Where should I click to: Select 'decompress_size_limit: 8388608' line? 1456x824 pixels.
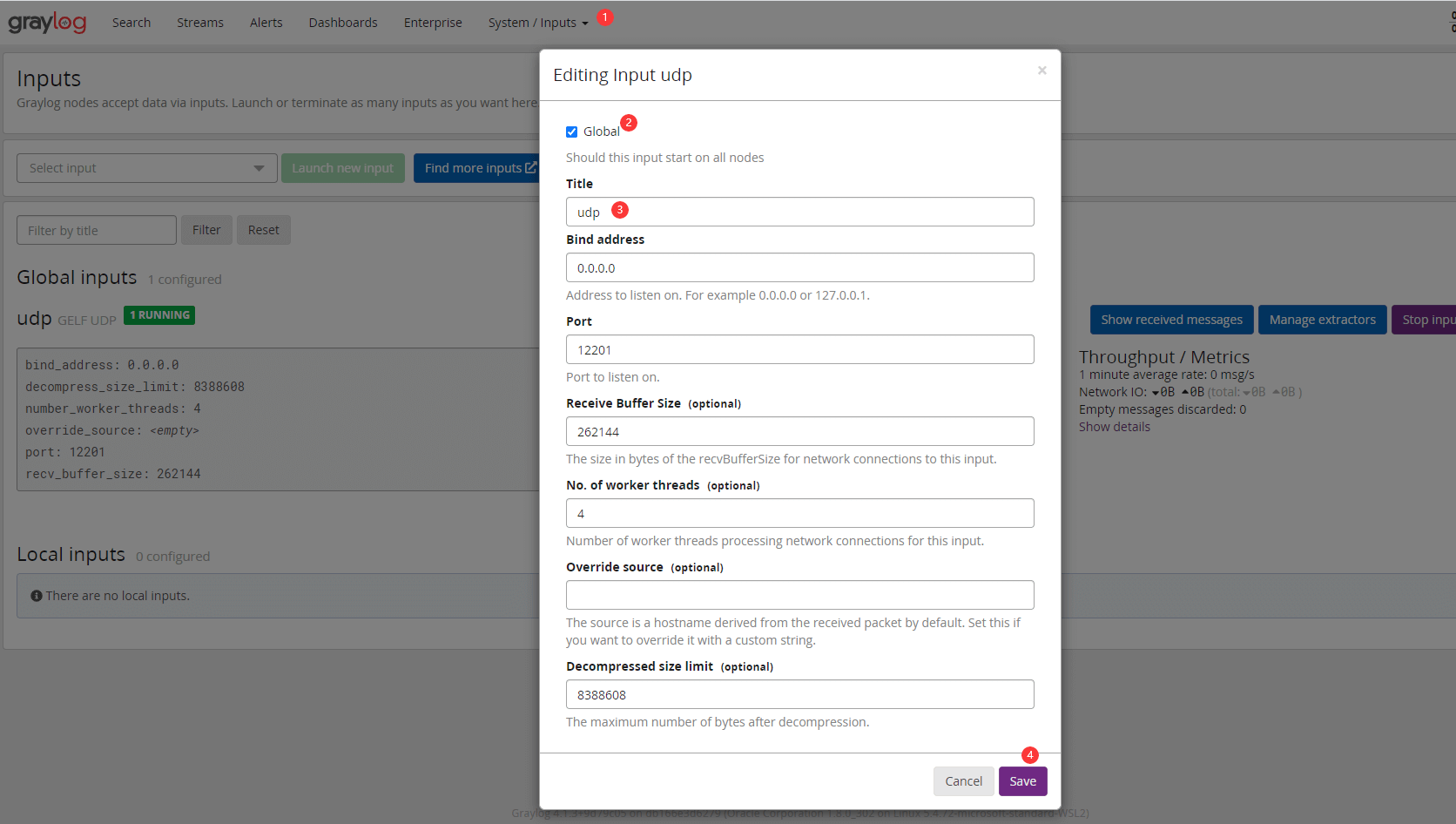click(x=135, y=387)
